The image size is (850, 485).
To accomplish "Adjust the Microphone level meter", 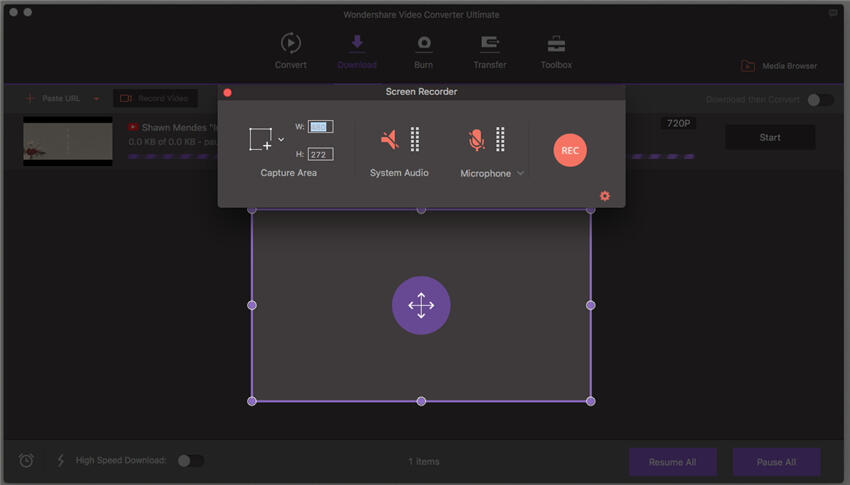I will point(500,139).
